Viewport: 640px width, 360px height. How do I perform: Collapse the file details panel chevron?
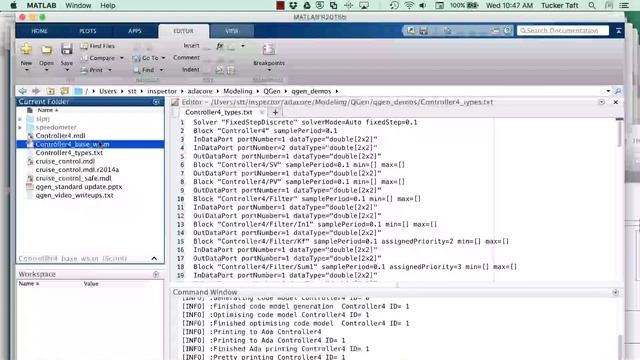[154, 258]
